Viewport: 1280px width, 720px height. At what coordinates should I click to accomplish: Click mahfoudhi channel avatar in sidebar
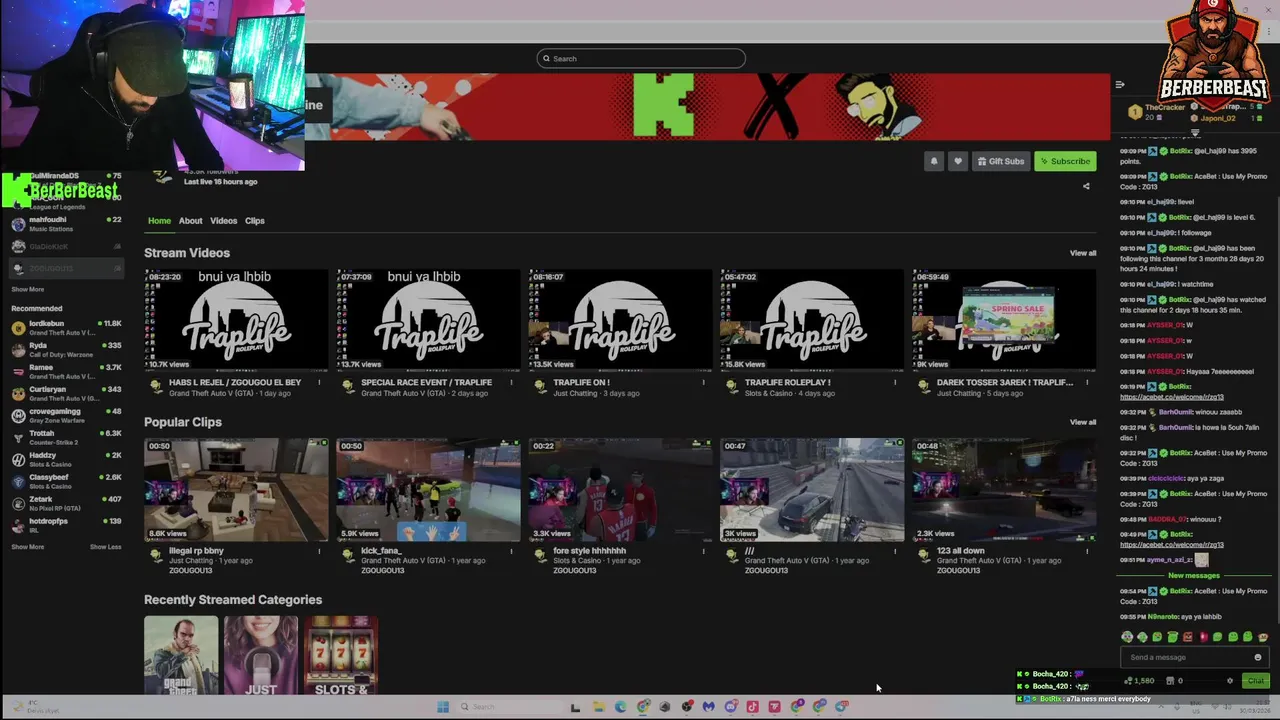tap(18, 224)
